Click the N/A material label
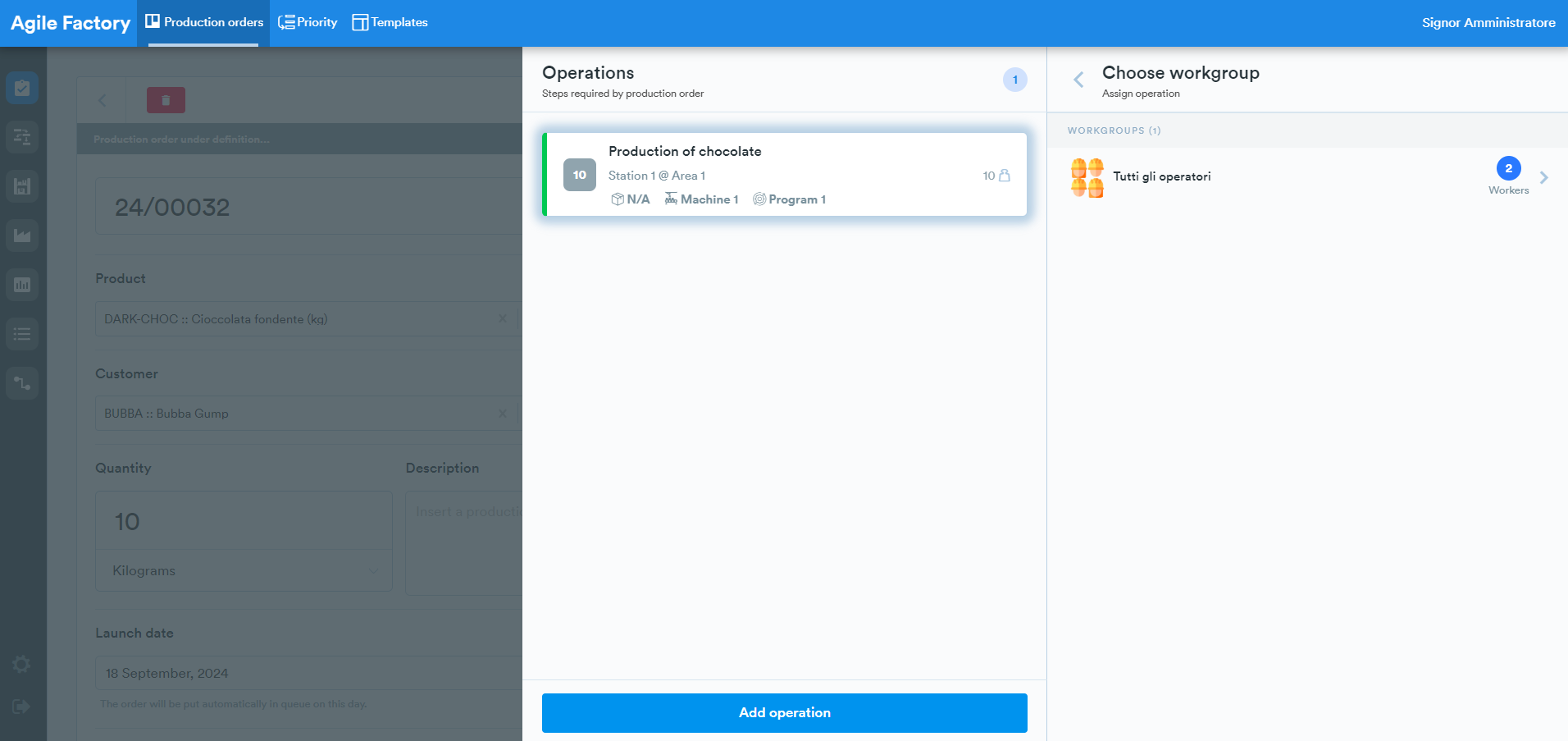This screenshot has width=1568, height=741. [x=638, y=199]
